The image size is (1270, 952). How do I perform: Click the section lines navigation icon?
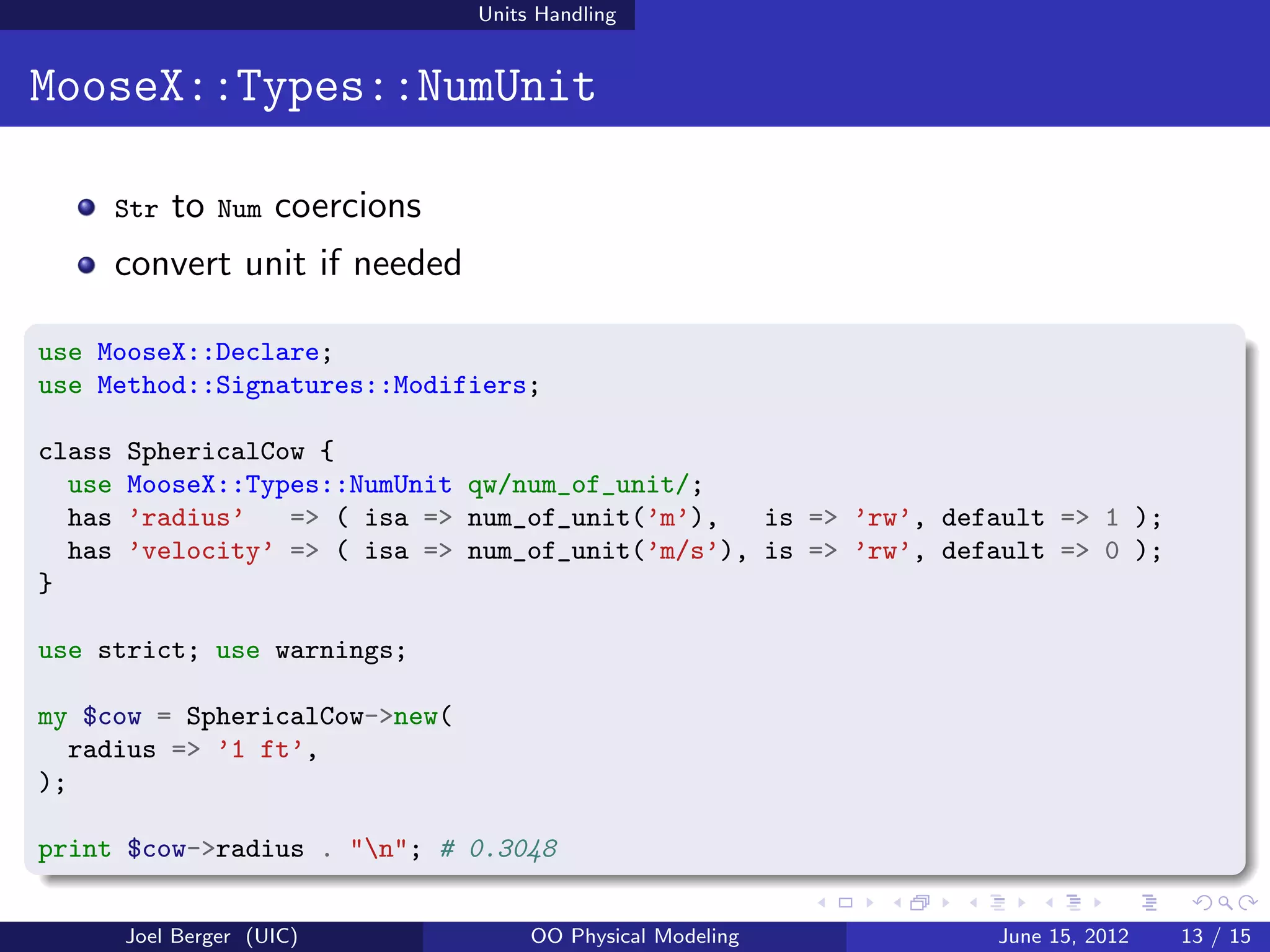(1073, 903)
